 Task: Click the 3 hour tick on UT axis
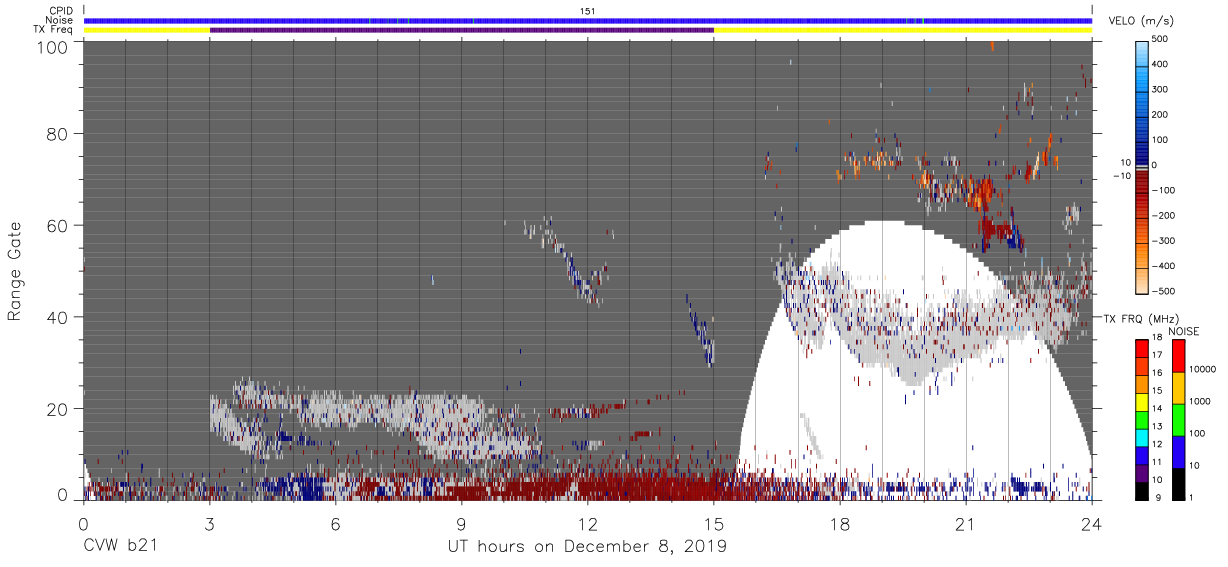tap(209, 525)
